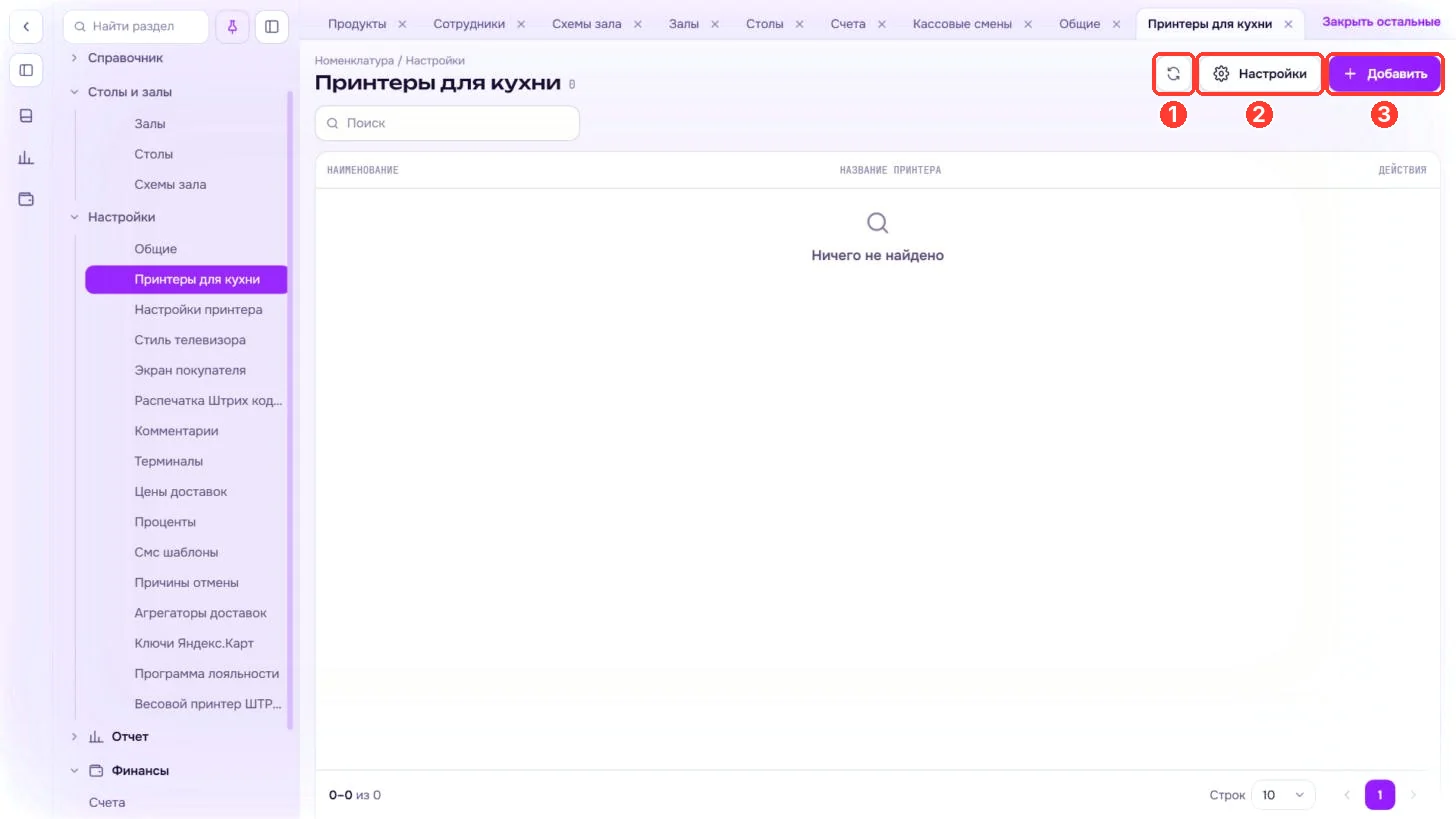
Task: Close the Кассовые смены tab
Action: (1029, 24)
